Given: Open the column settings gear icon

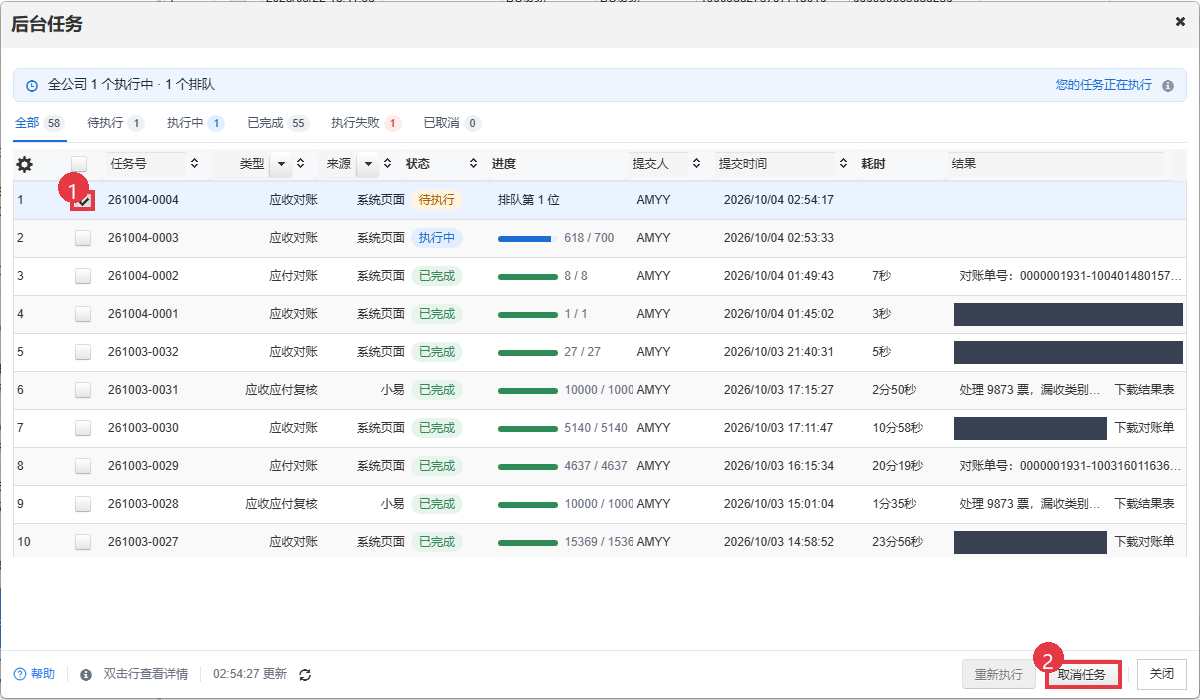Looking at the screenshot, I should [x=25, y=164].
